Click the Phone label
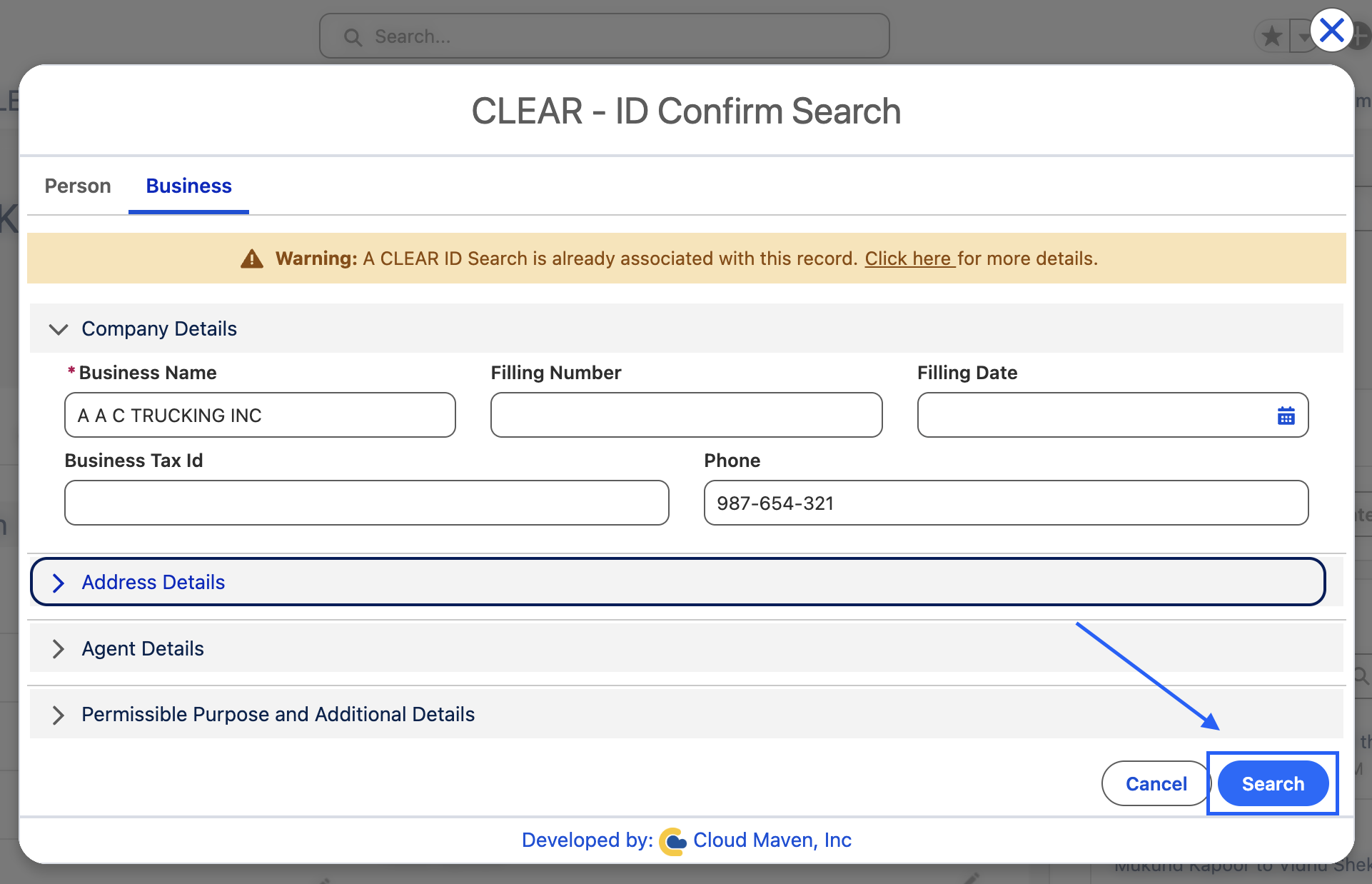 click(732, 461)
